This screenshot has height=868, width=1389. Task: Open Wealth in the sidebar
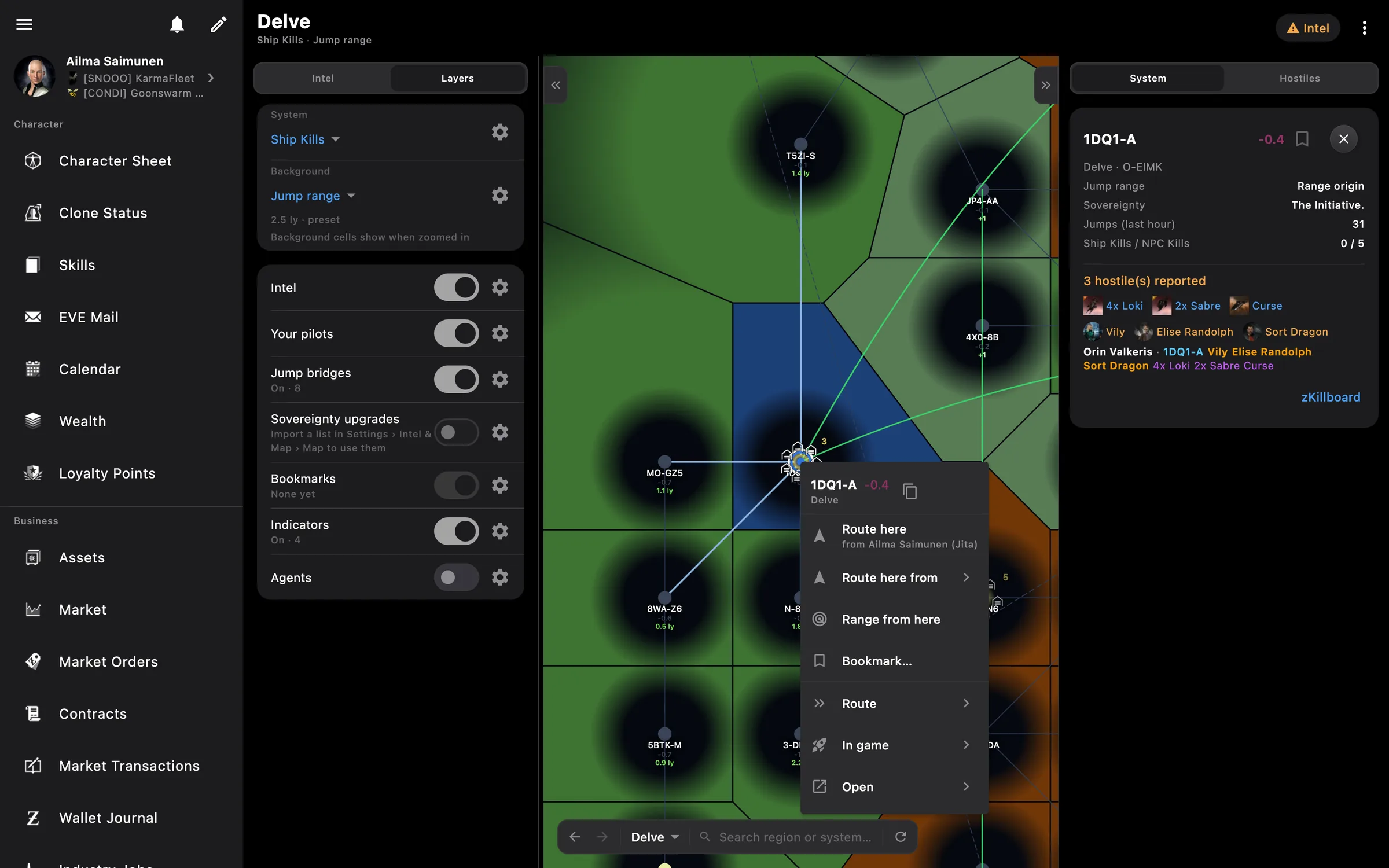[x=122, y=421]
